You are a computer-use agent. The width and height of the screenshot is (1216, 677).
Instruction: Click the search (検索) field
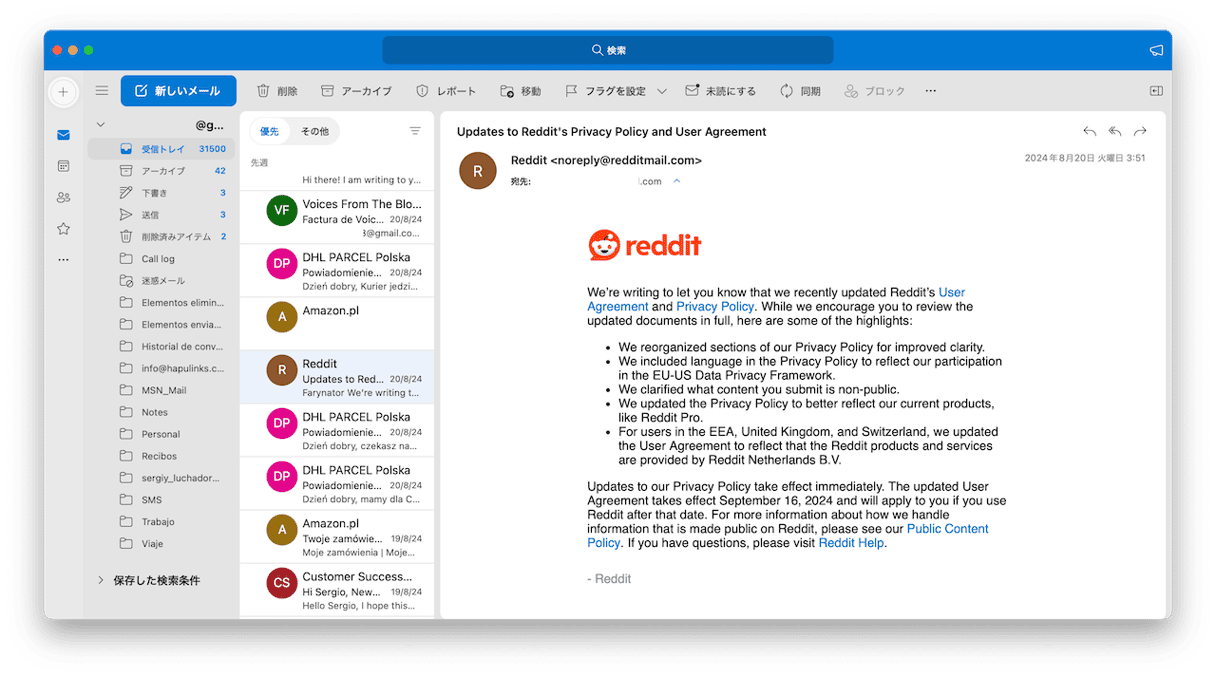click(x=608, y=50)
